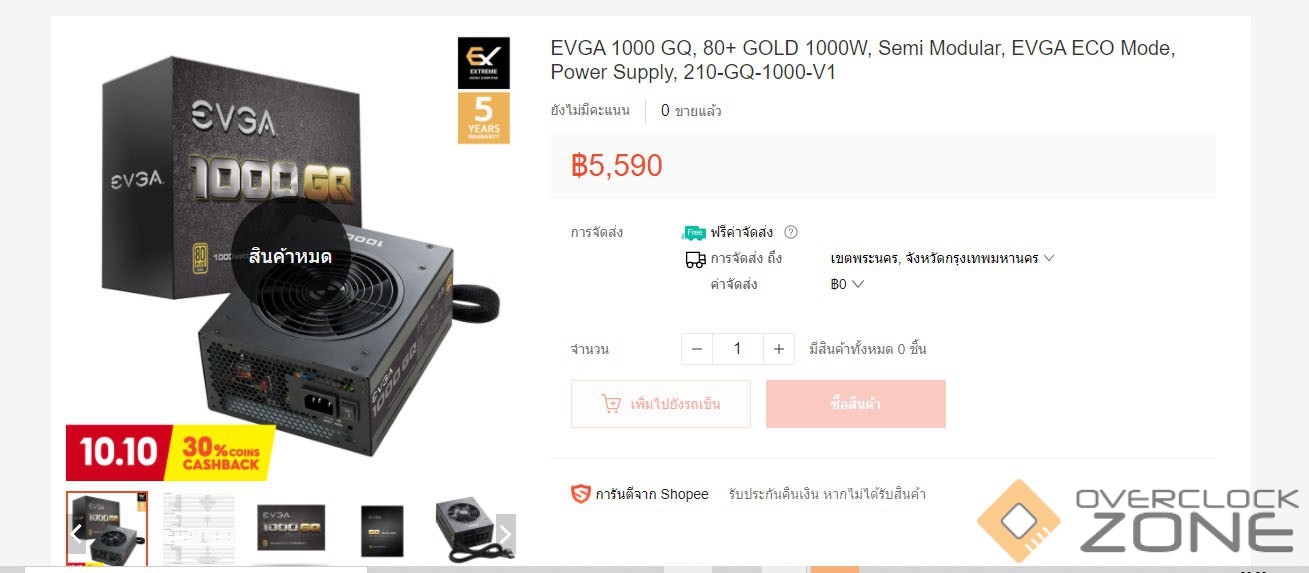Click the orange buy now button
Screen dimensions: 1309x573
click(x=856, y=404)
